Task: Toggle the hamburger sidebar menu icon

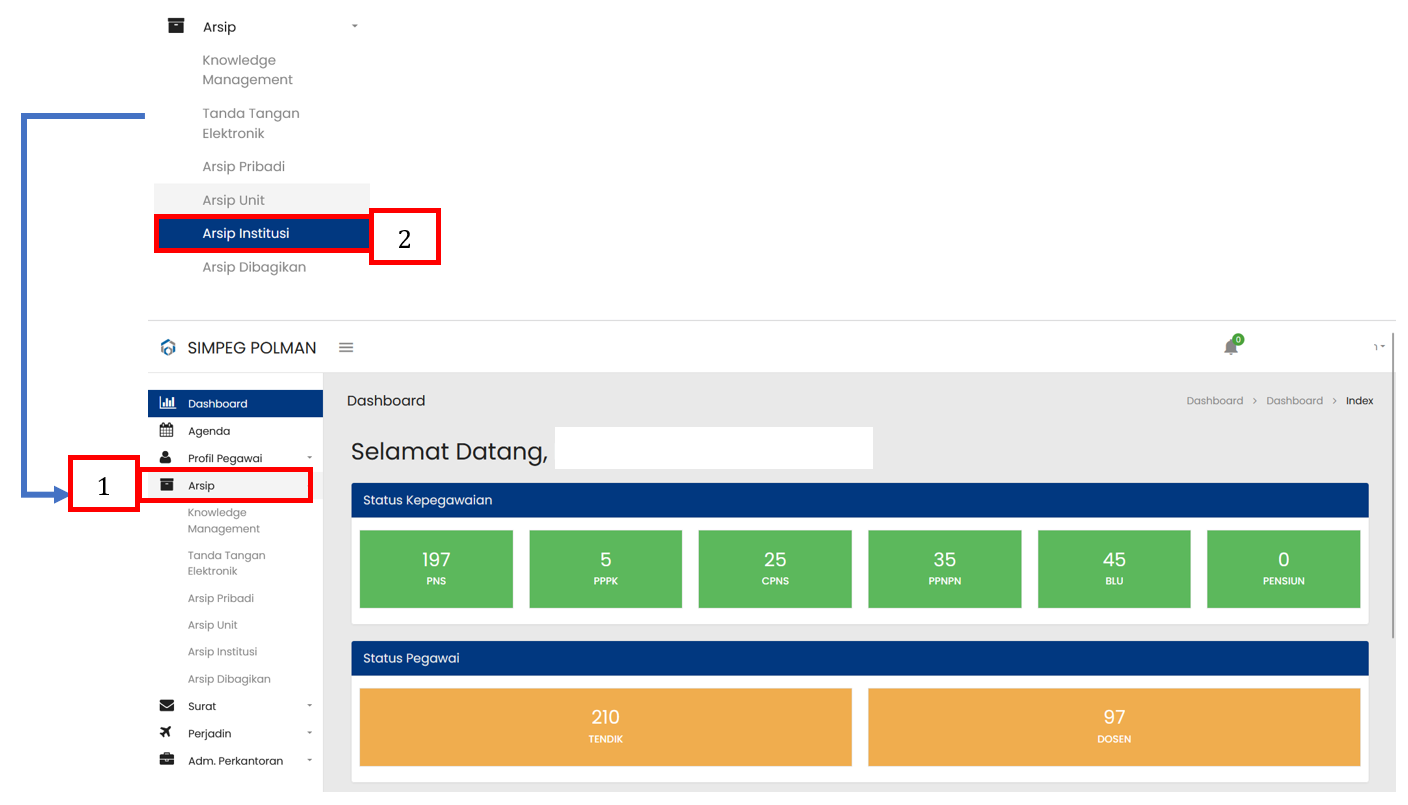Action: pos(346,348)
